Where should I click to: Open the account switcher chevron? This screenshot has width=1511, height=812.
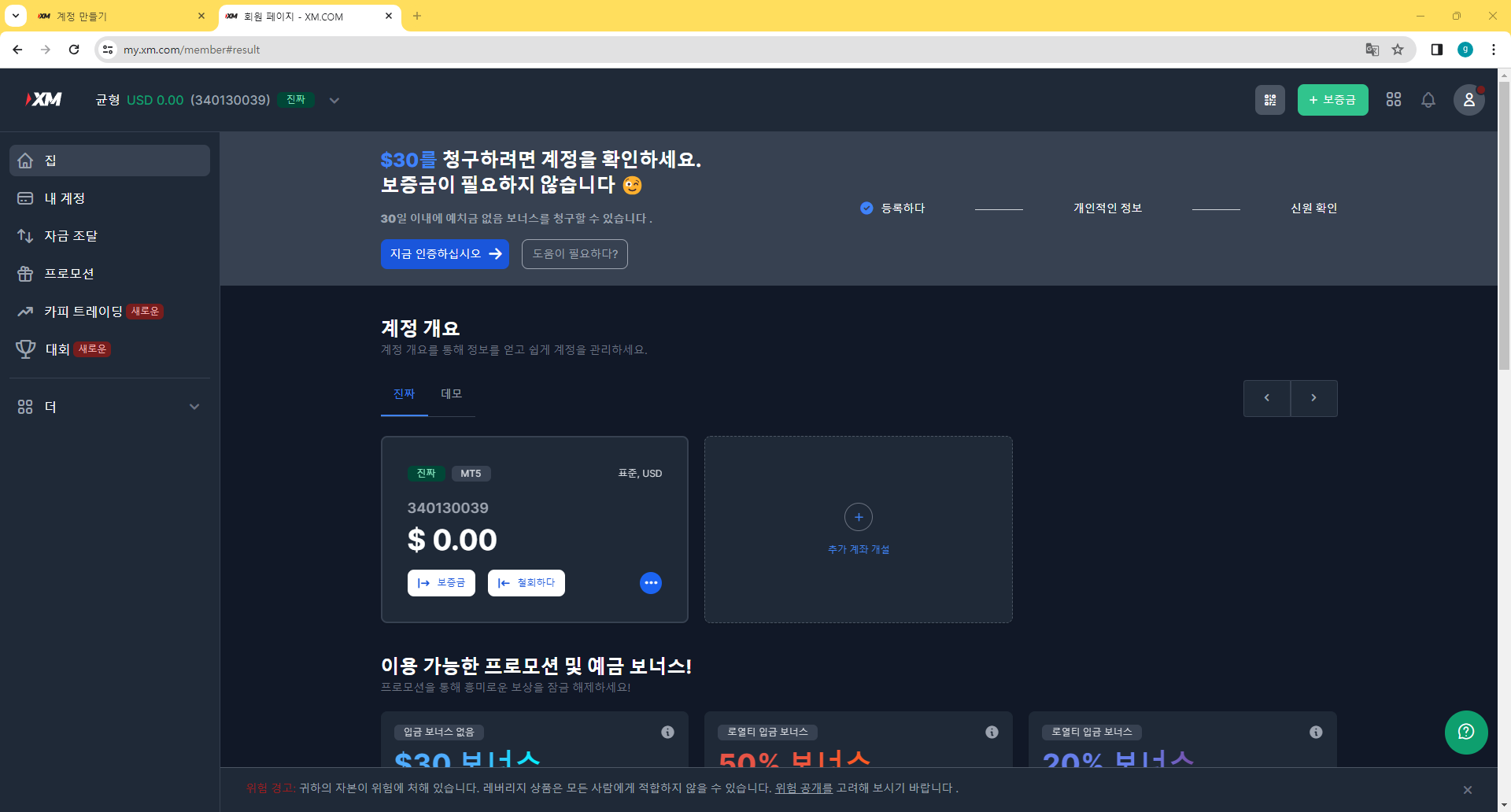click(334, 100)
